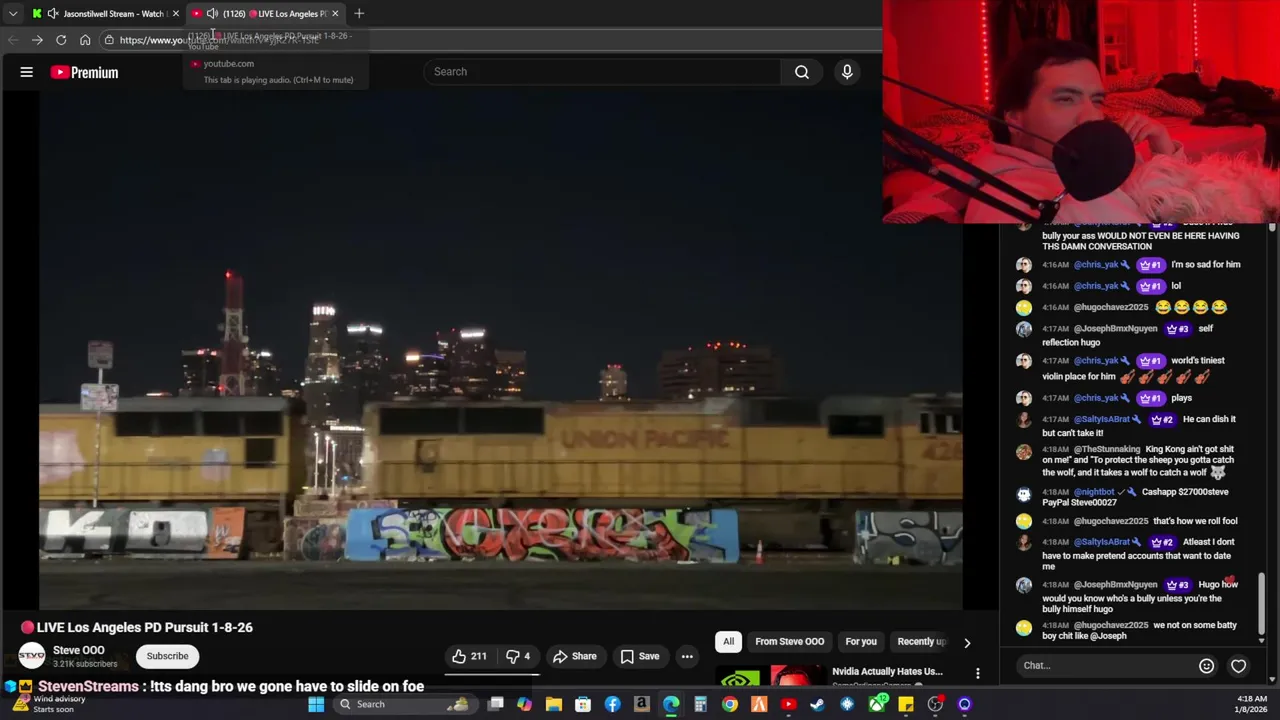Screen dimensions: 1280x720
Task: Expand the browser tab search dropdown
Action: point(13,13)
